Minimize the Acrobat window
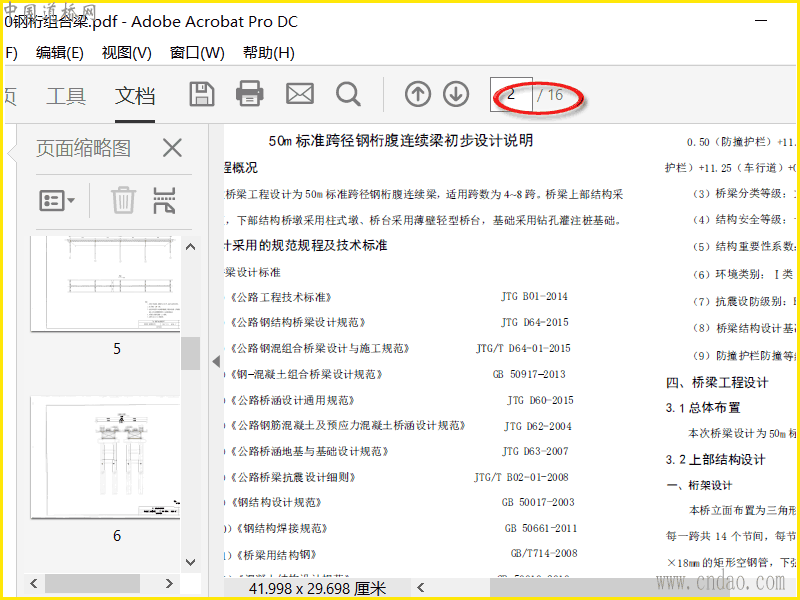Screen dimensions: 800x600 (x=761, y=21)
